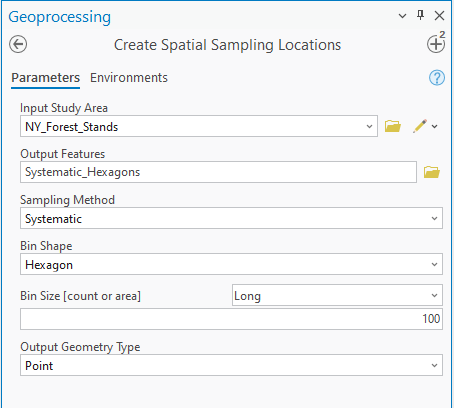
Task: Click the Input Study Area label
Action: [64, 108]
